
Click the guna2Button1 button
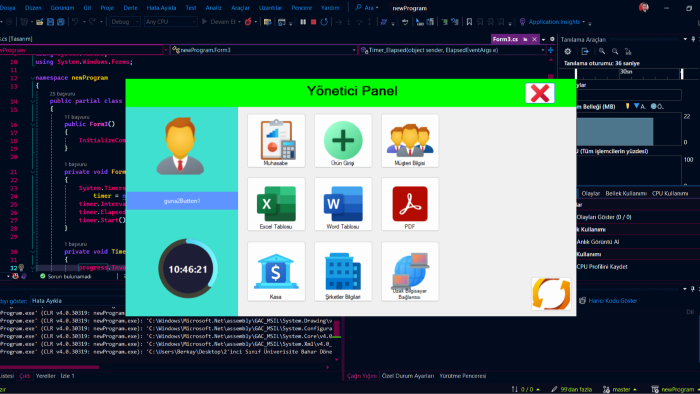click(182, 201)
